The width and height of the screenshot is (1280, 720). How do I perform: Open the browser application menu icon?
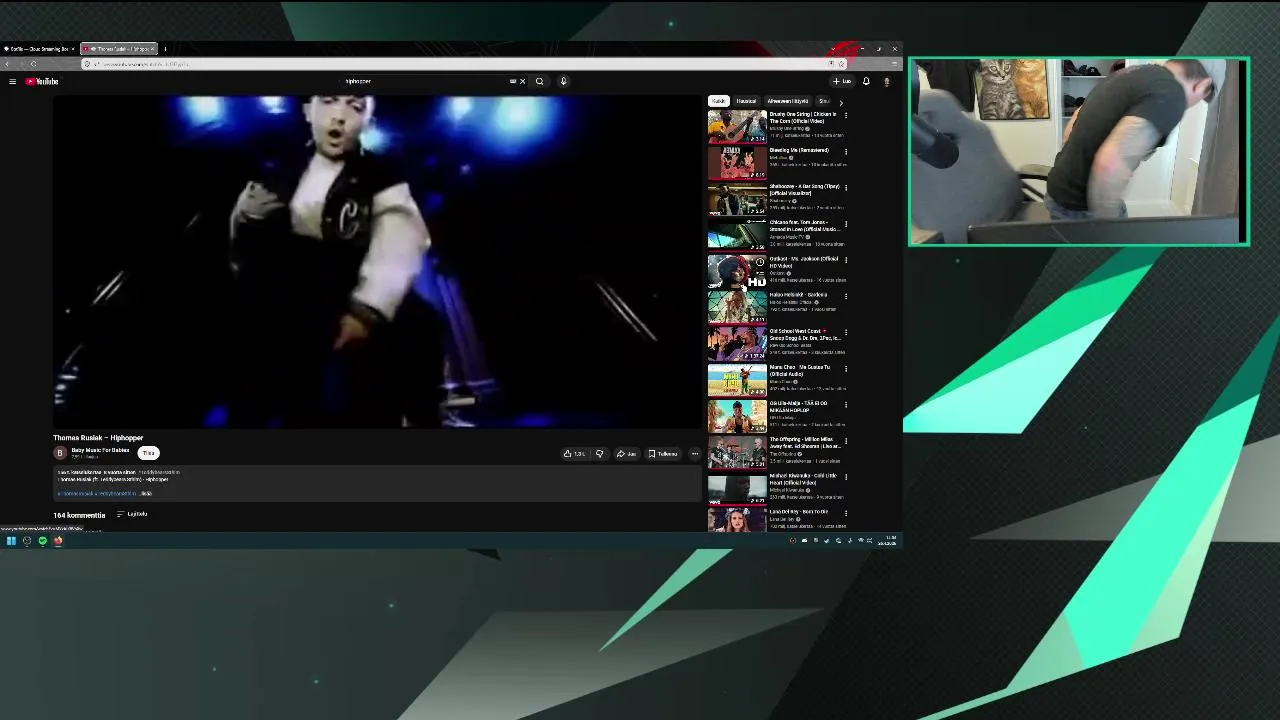(x=894, y=64)
